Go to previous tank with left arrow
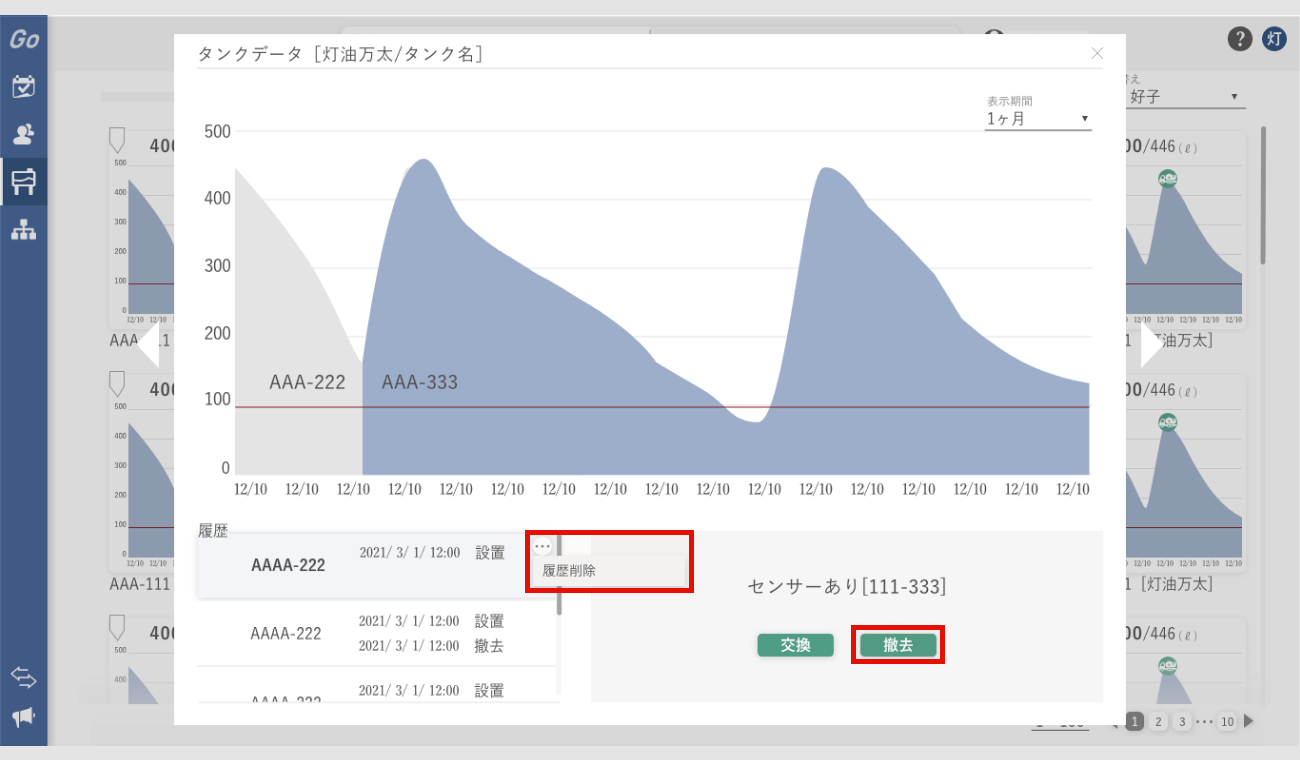Viewport: 1300px width, 760px height. coord(148,344)
